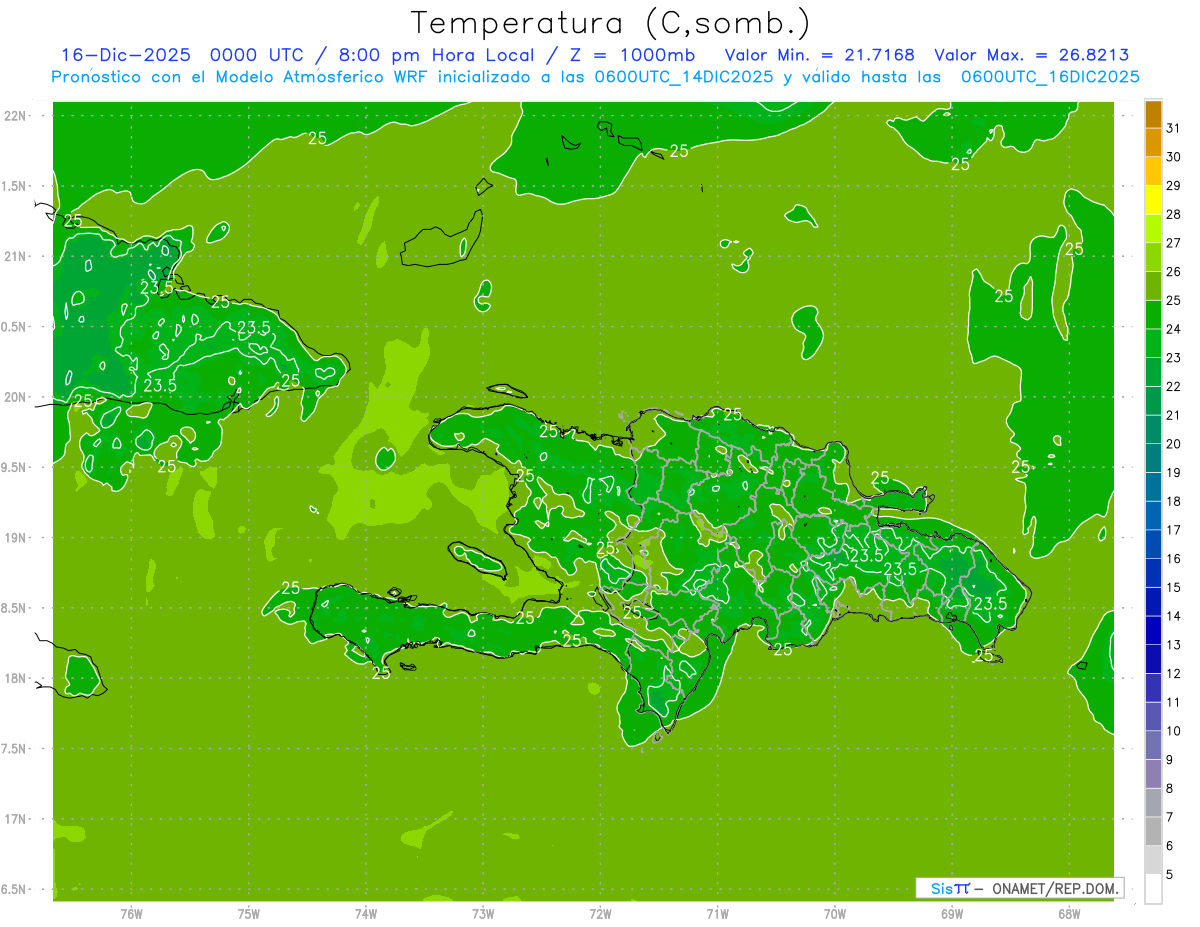Click the '22N' latitude axis label
This screenshot has width=1200, height=927.
15,116
